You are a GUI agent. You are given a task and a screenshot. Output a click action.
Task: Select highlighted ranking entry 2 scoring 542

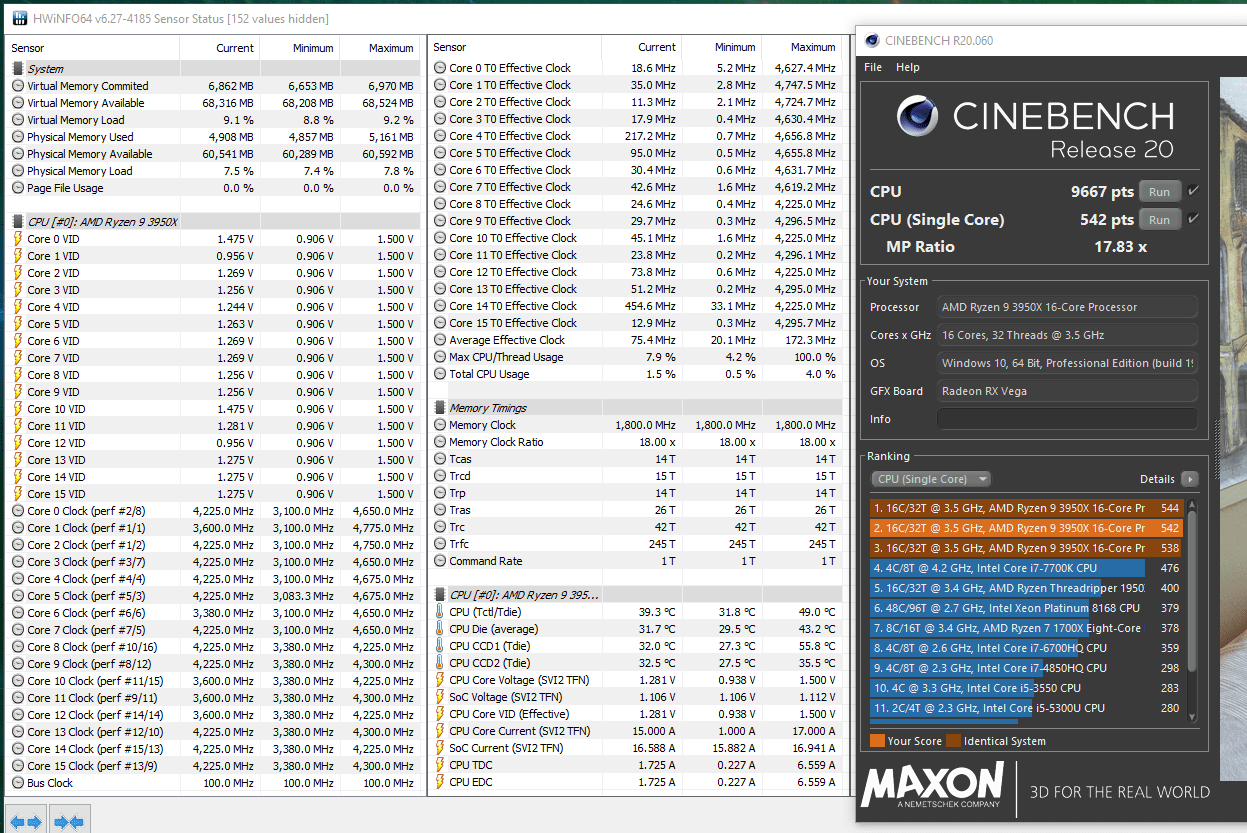(1027, 528)
